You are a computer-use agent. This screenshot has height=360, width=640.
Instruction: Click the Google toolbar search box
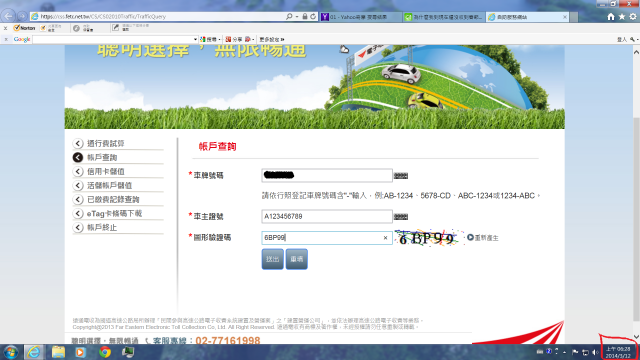(112, 39)
